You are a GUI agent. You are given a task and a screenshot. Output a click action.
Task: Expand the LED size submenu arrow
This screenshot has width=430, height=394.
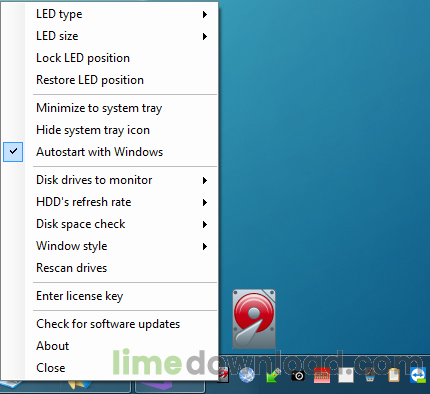click(205, 36)
